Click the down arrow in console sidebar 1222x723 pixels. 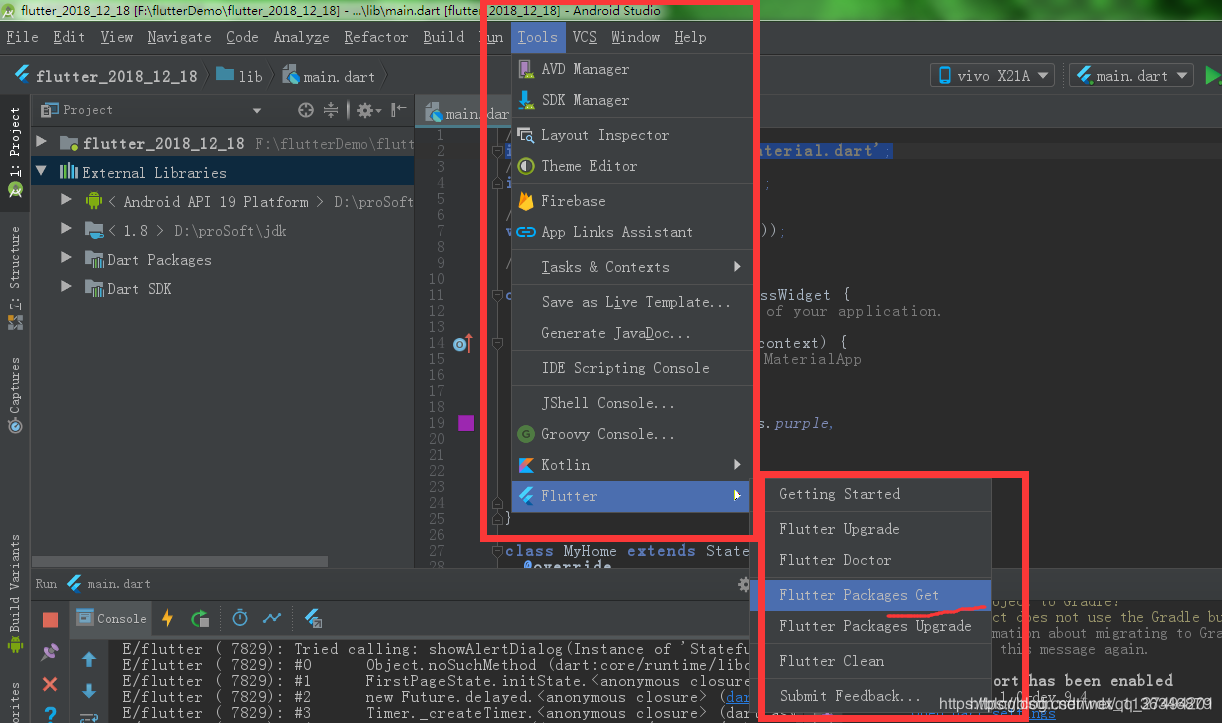[89, 691]
